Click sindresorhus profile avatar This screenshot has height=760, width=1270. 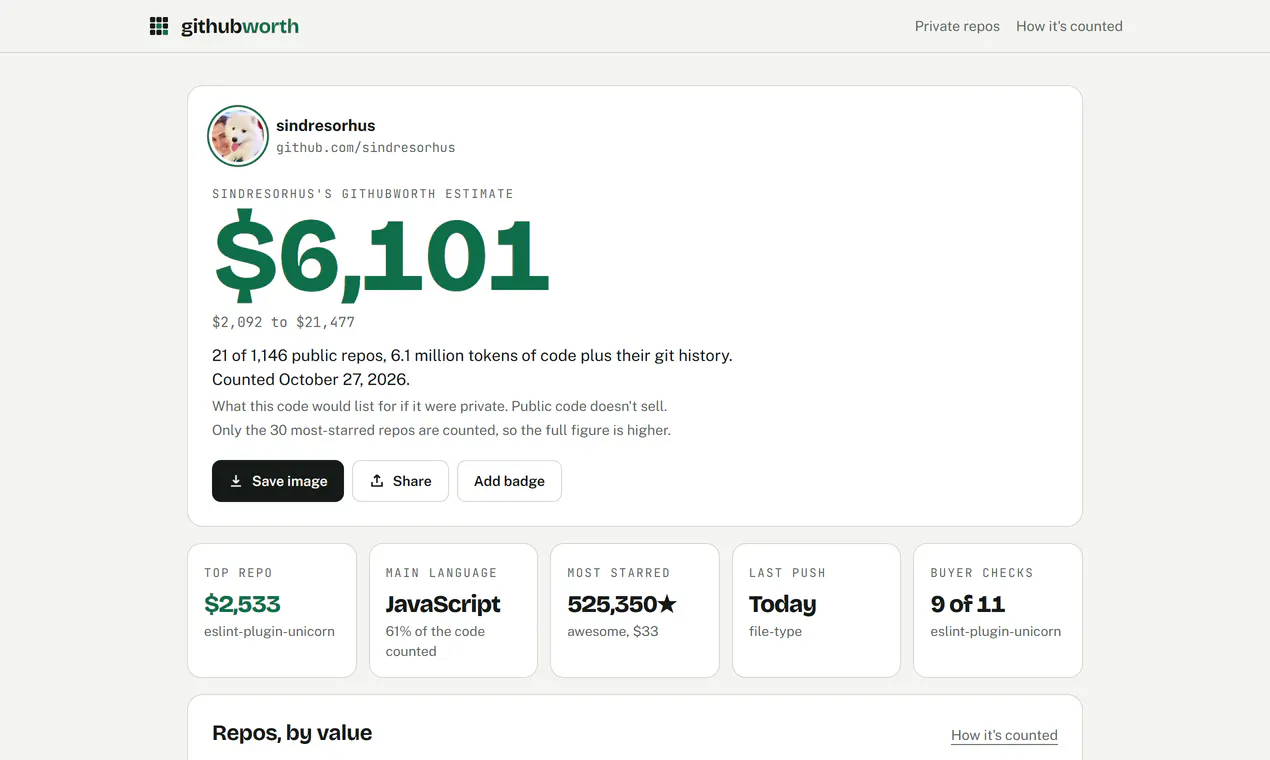pos(238,136)
